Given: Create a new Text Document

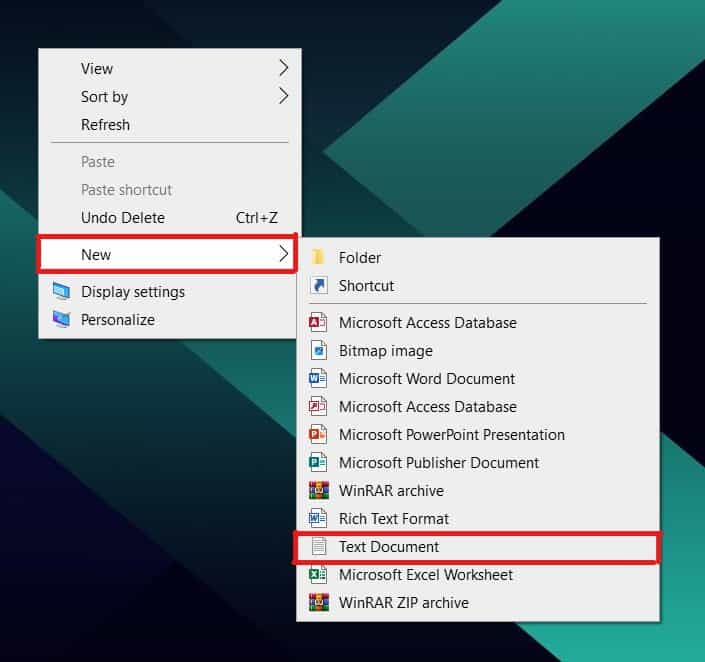Looking at the screenshot, I should tap(478, 547).
